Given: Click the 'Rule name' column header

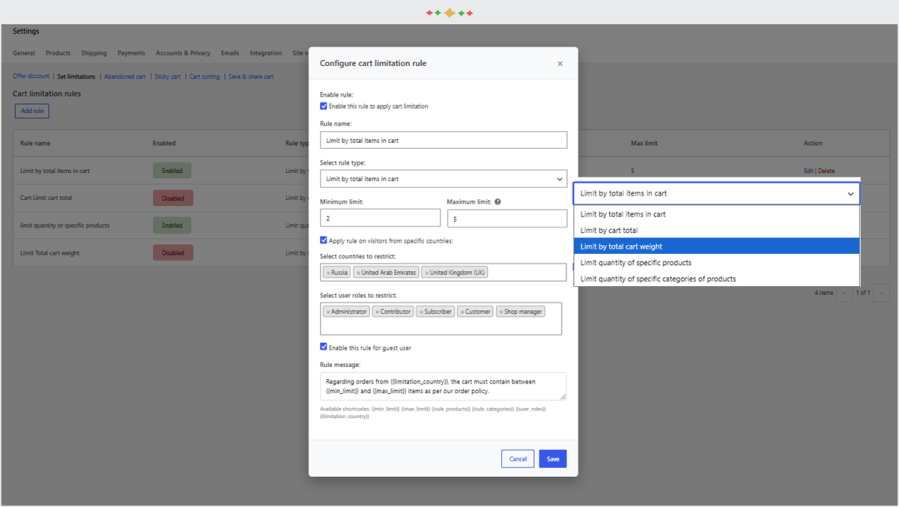Looking at the screenshot, I should click(35, 143).
